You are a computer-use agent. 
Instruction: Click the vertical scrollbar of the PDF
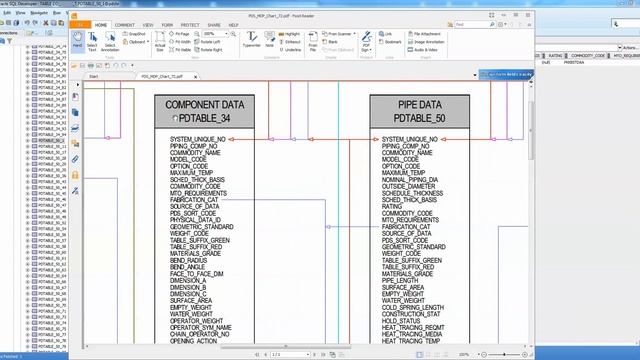pos(531,131)
